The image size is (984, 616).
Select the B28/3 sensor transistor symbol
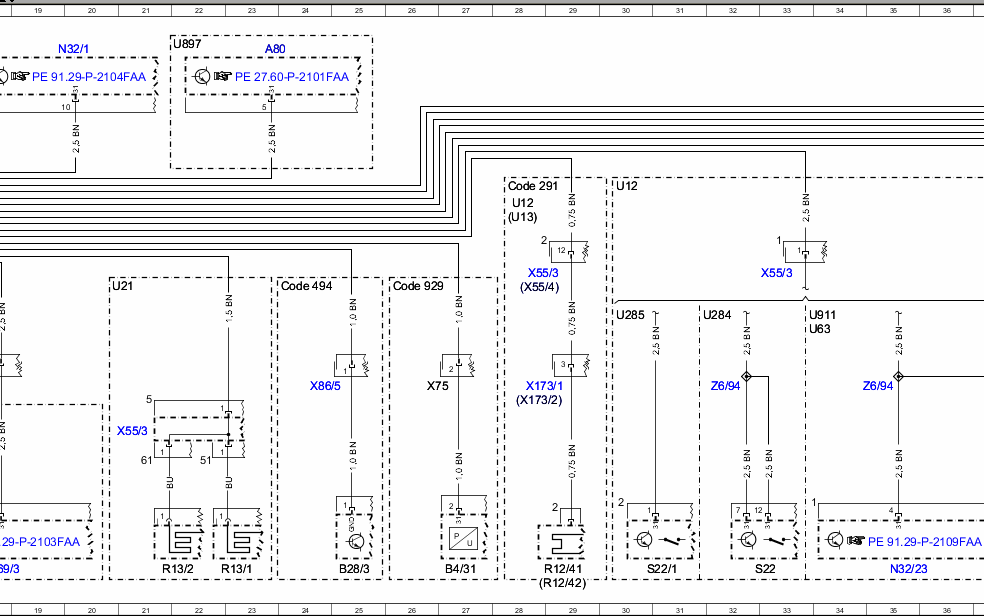(x=355, y=541)
